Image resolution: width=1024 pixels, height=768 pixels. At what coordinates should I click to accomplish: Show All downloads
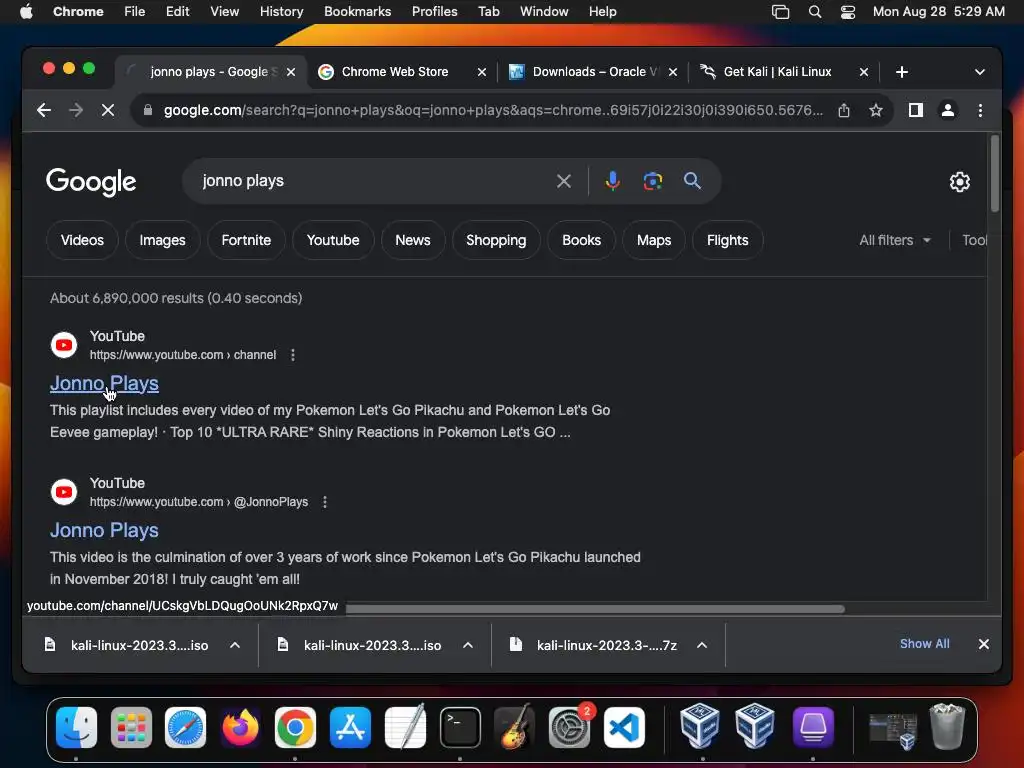pos(924,644)
